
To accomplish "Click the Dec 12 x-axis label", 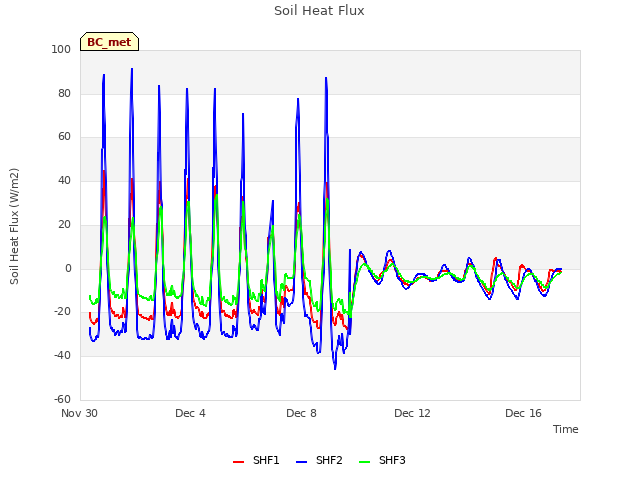I will (412, 413).
